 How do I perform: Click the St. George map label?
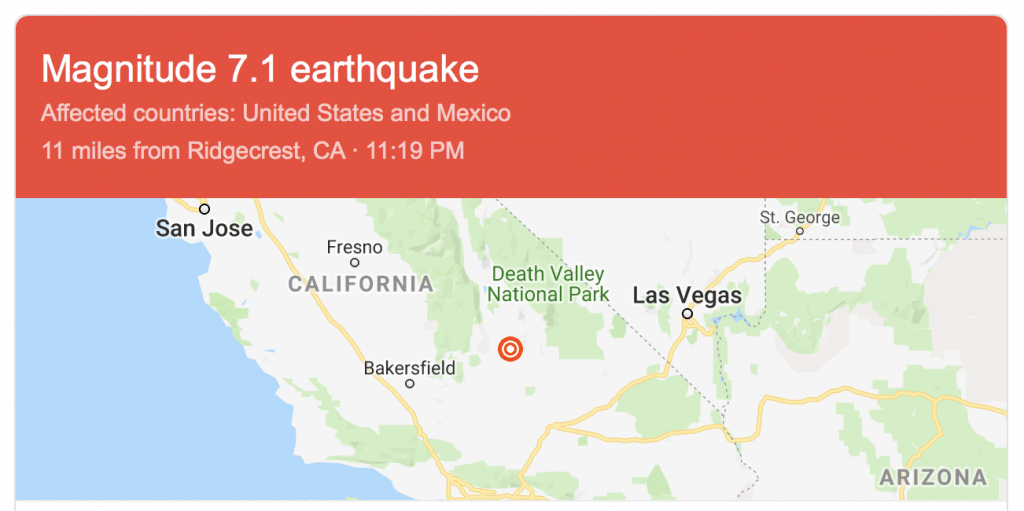point(799,216)
